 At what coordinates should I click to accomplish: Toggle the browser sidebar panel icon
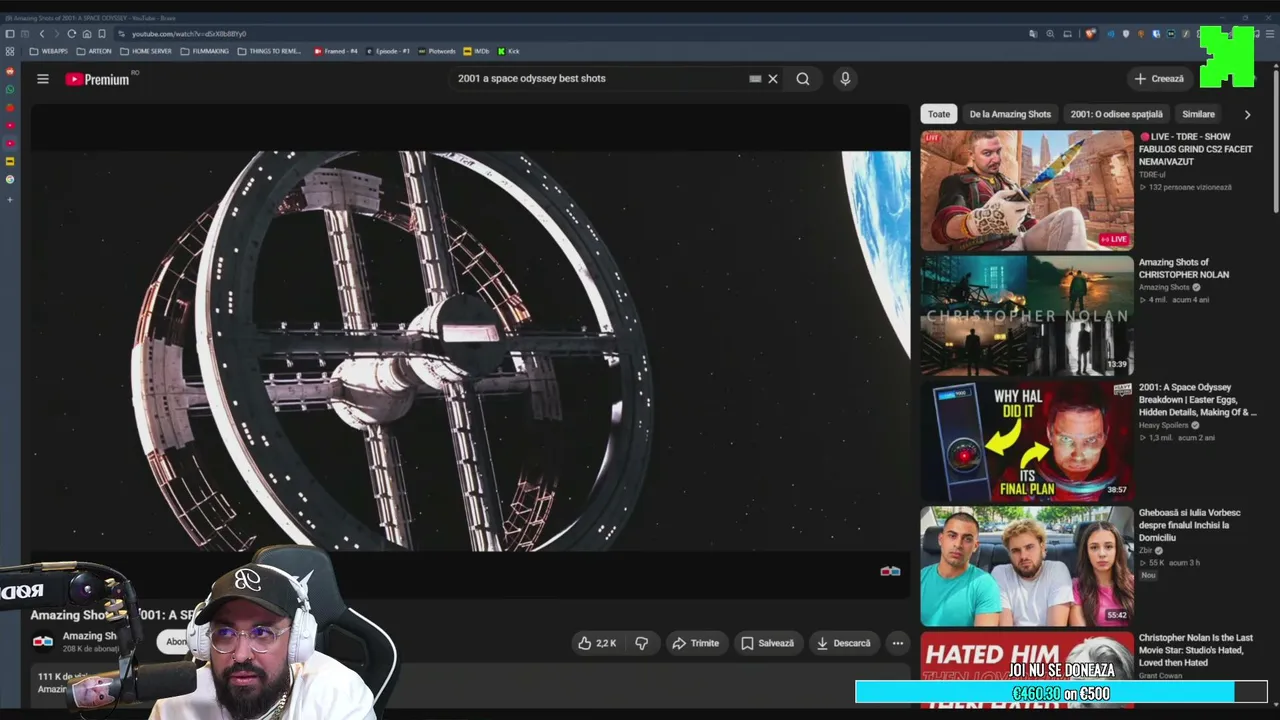(x=10, y=34)
